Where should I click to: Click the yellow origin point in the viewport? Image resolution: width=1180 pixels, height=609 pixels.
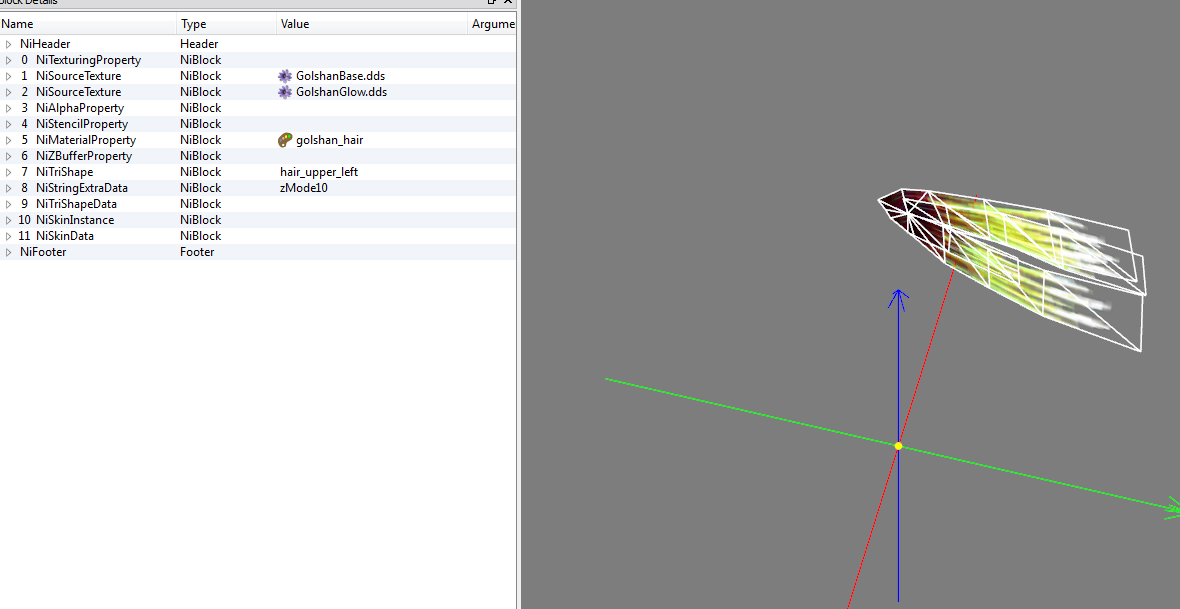898,446
